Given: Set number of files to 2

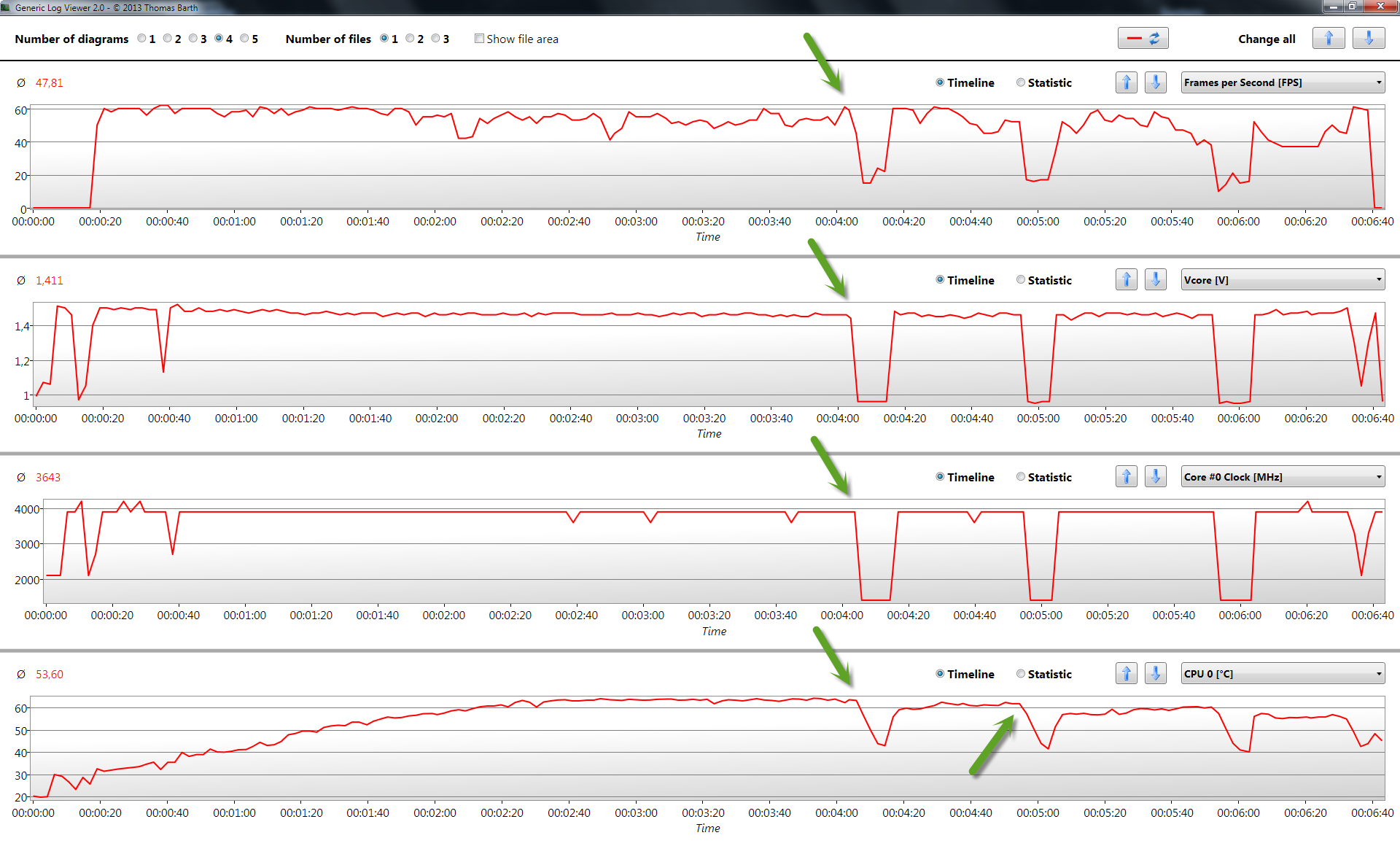Looking at the screenshot, I should coord(410,39).
